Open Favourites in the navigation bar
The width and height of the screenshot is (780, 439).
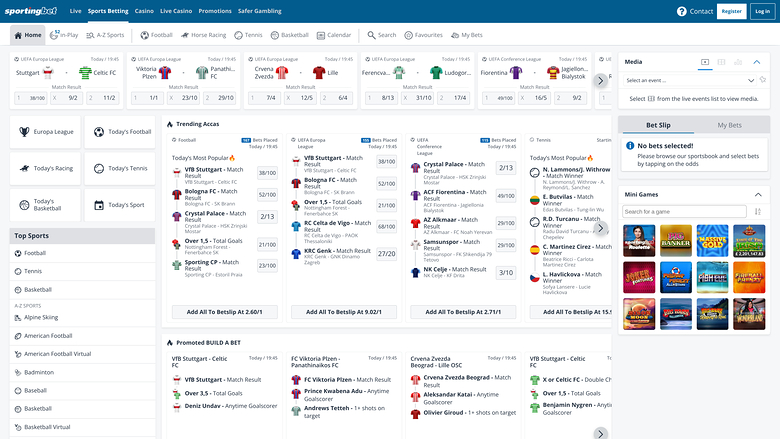point(424,35)
